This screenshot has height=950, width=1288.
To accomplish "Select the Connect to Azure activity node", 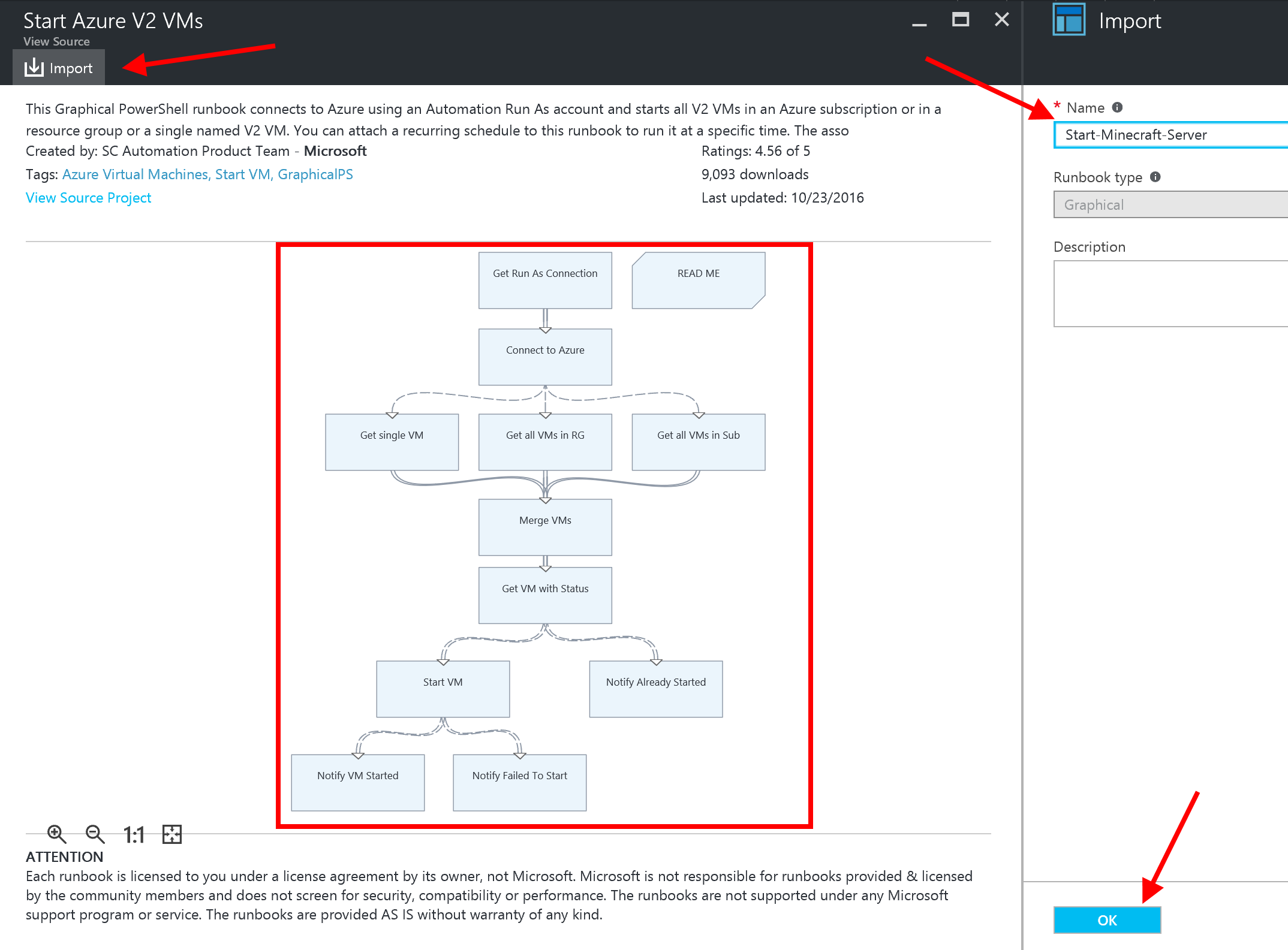I will click(x=545, y=357).
